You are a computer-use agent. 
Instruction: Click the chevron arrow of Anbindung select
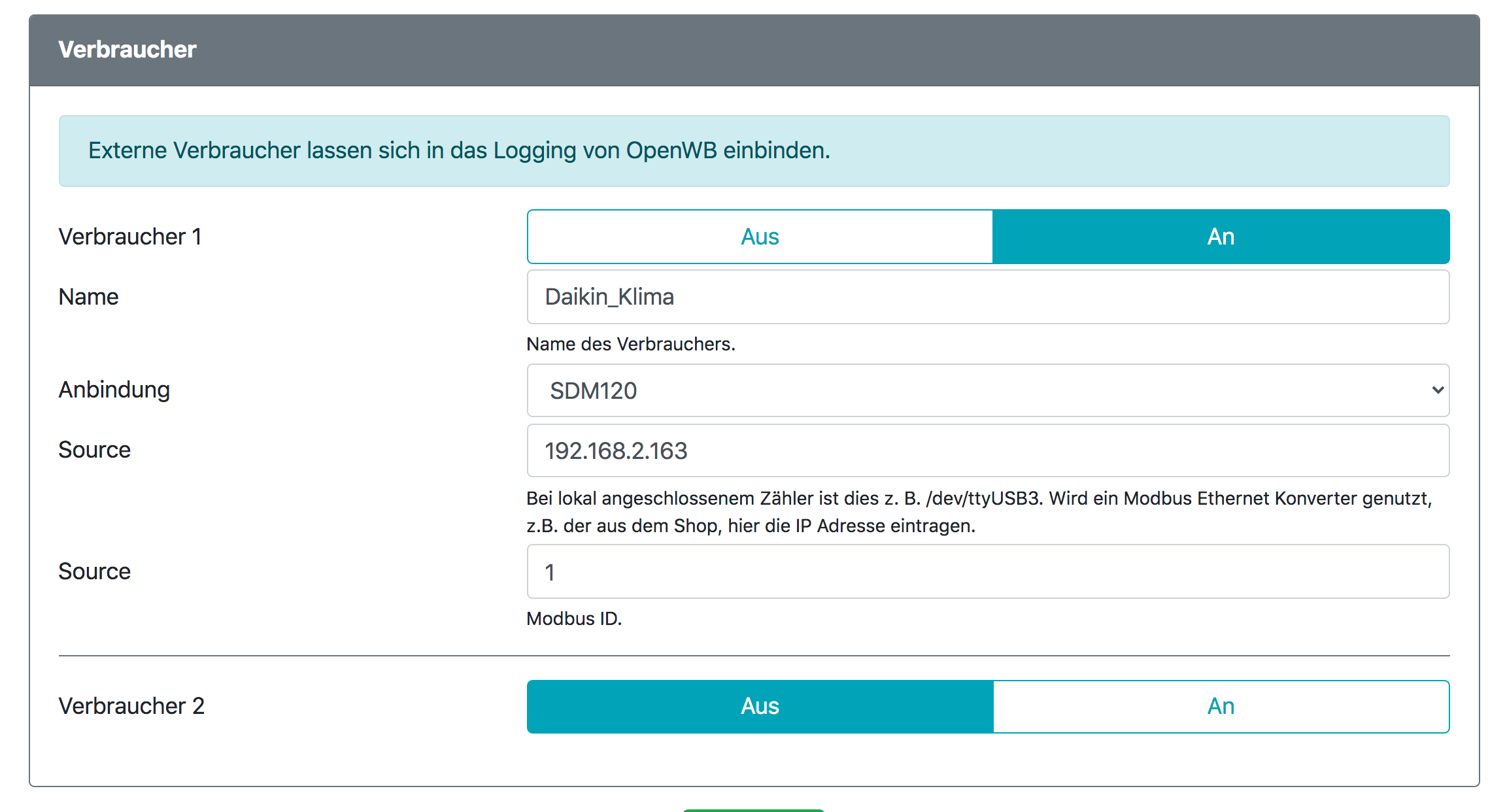tap(1437, 390)
